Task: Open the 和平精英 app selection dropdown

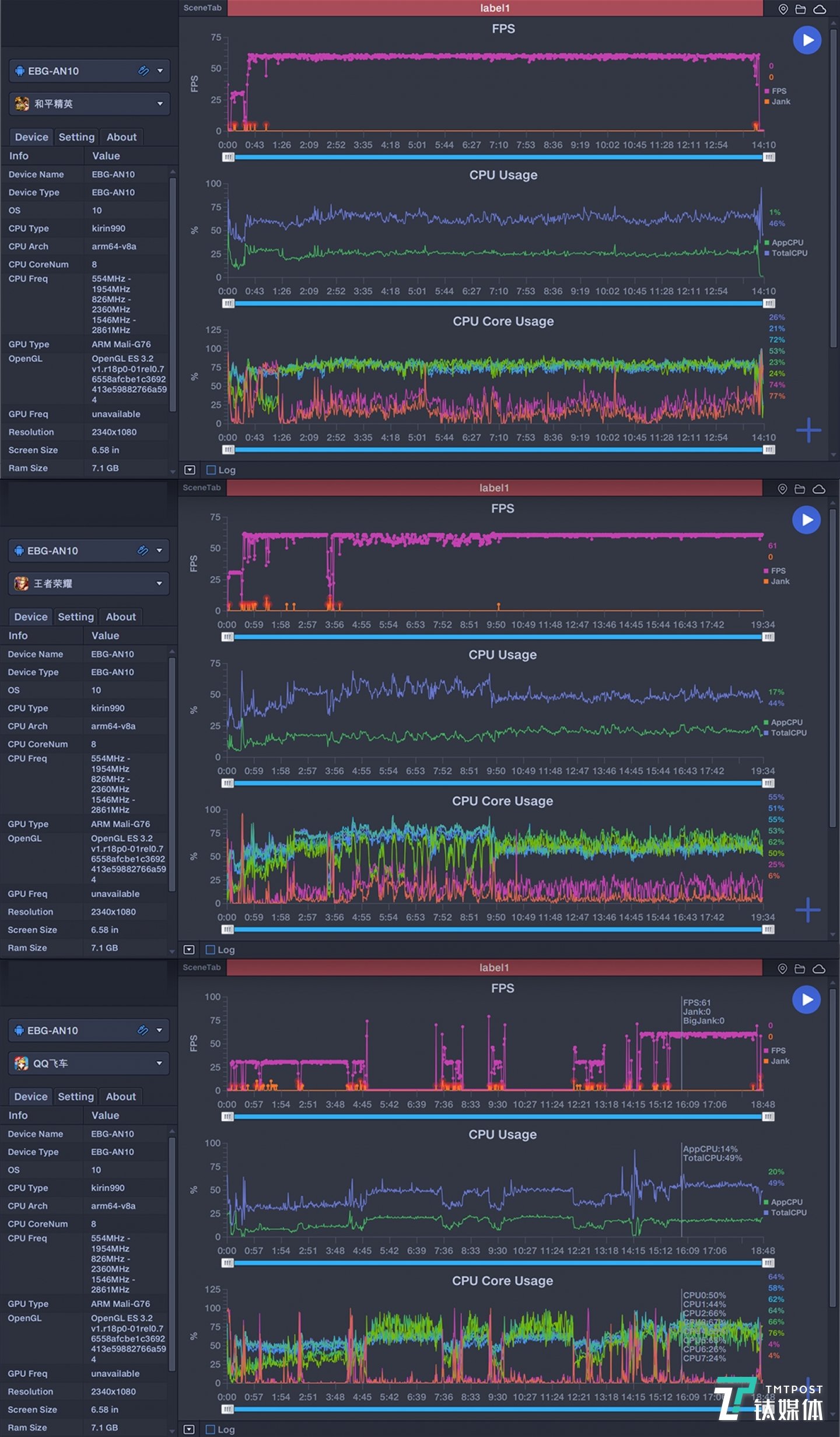Action: click(x=89, y=104)
